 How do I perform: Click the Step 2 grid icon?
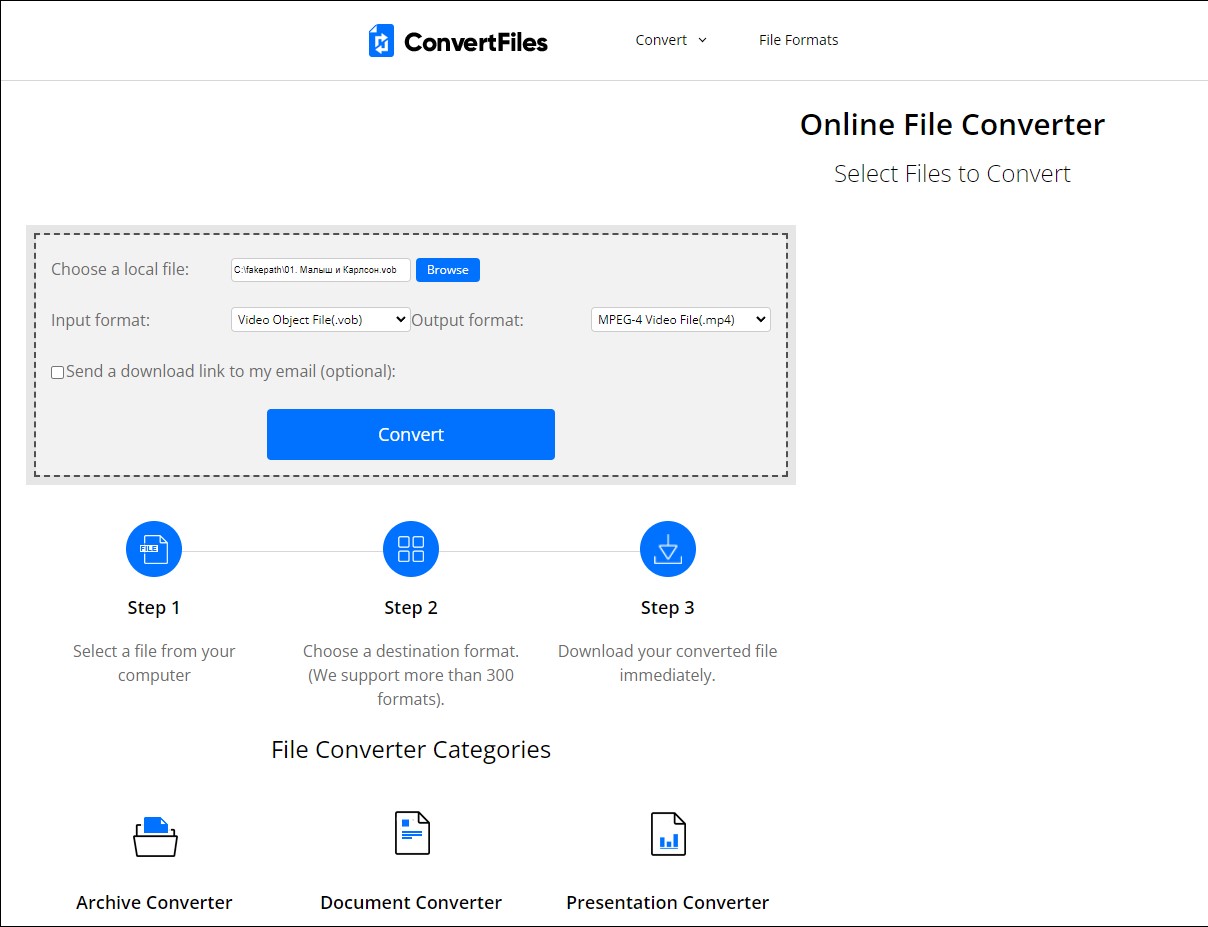pos(411,549)
